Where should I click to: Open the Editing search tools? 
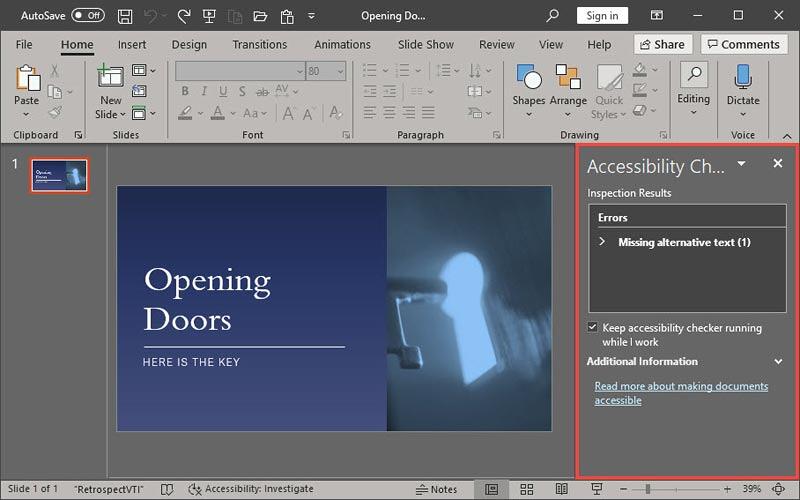pyautogui.click(x=693, y=90)
